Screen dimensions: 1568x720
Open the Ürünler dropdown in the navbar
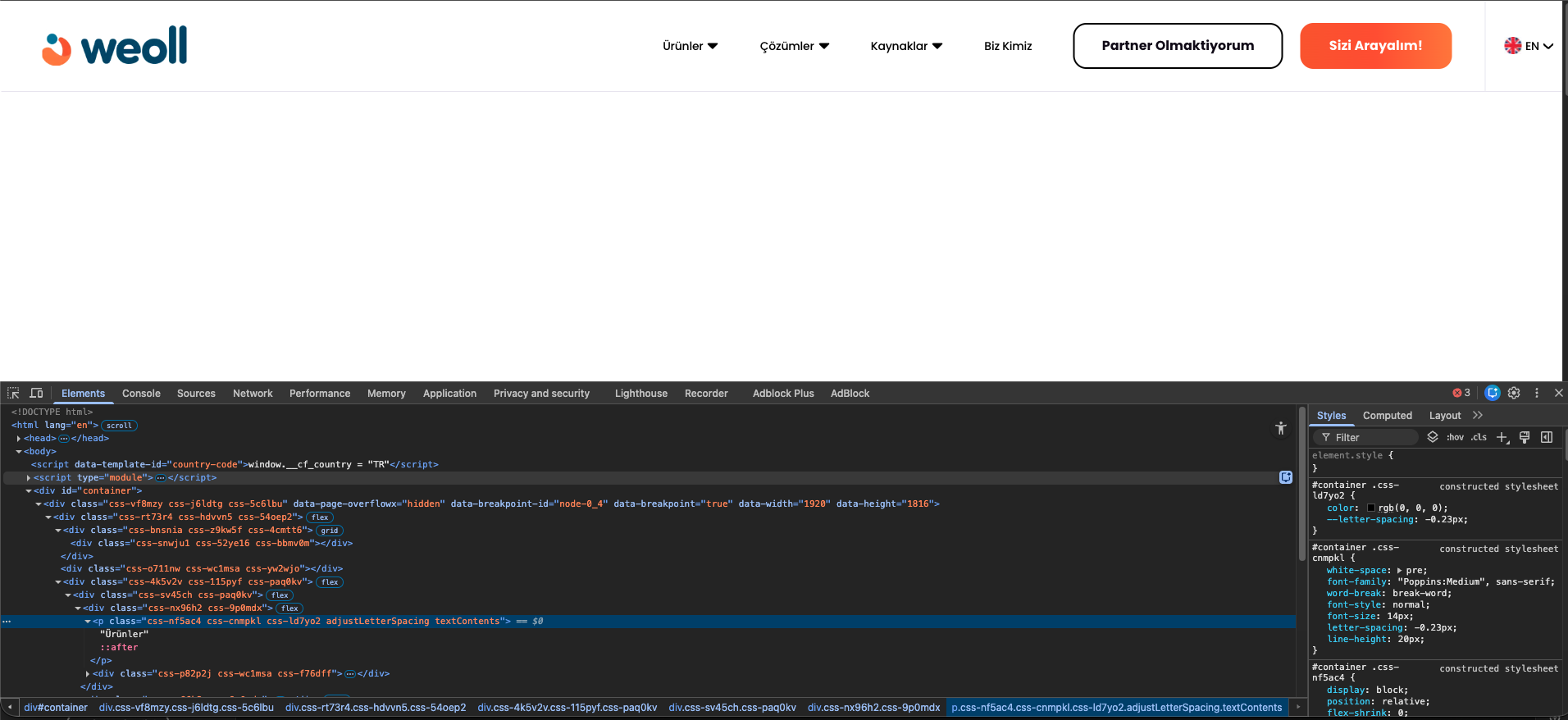690,46
